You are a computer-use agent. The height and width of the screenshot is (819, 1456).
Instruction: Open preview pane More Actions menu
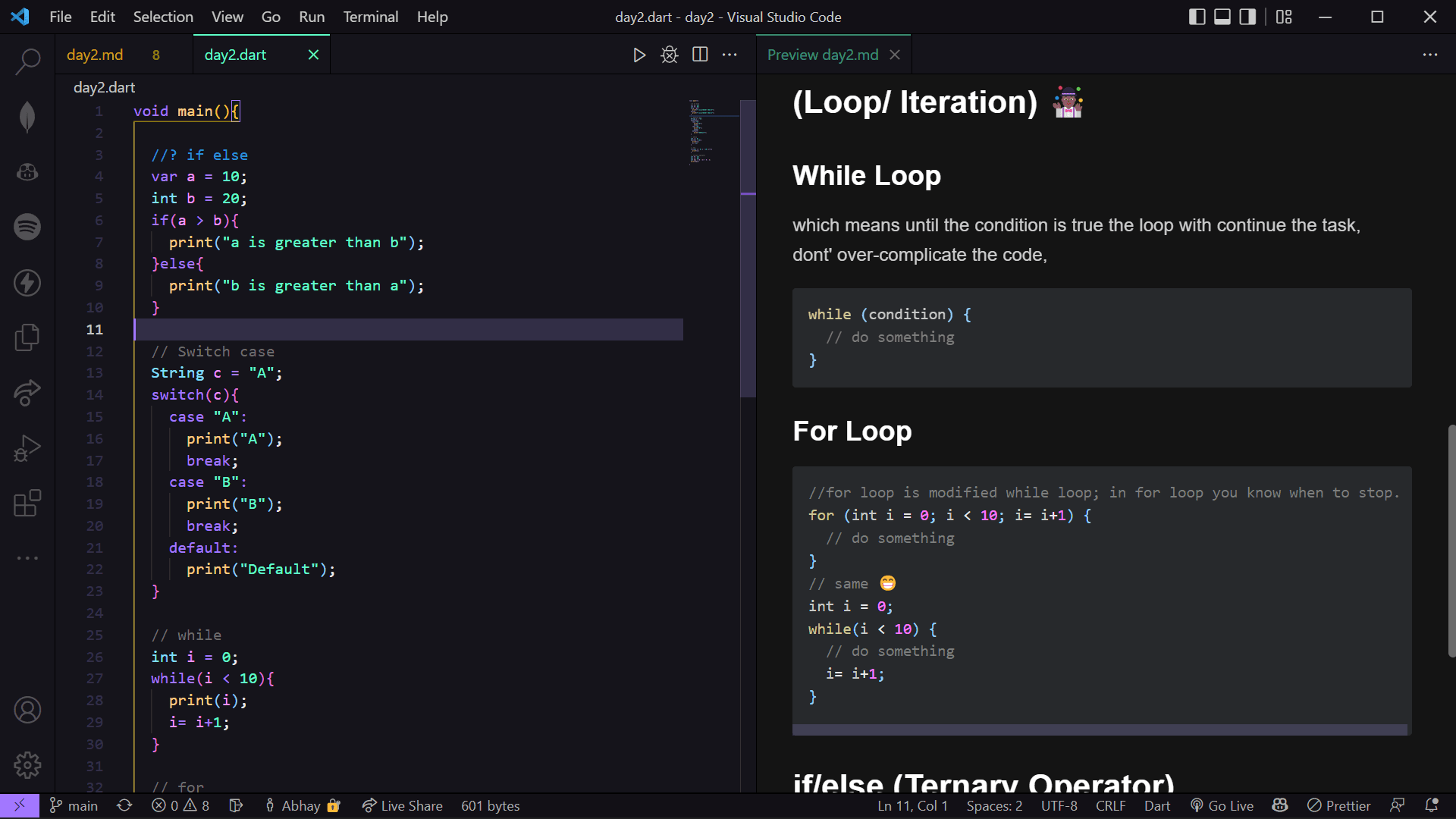pos(1429,55)
